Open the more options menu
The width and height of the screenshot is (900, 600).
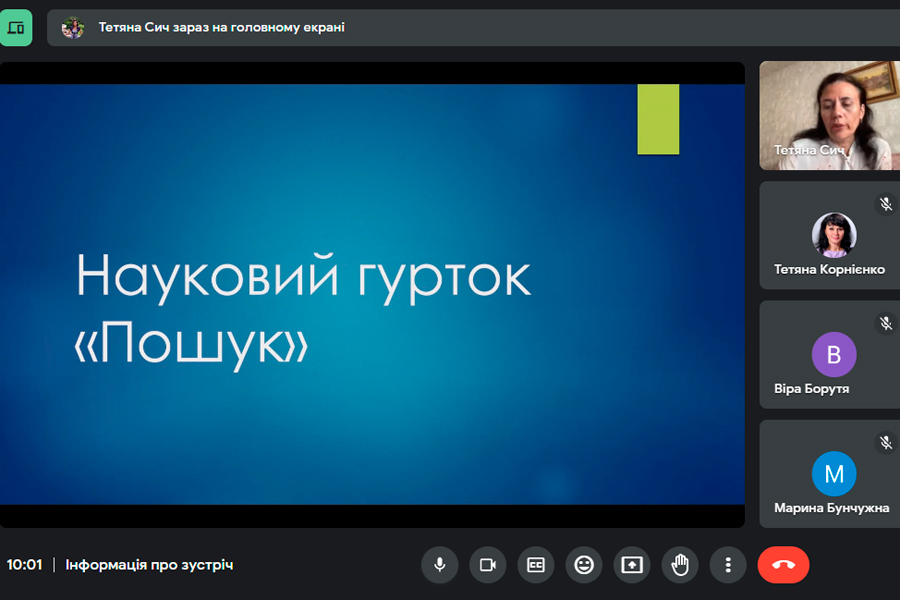pos(728,565)
